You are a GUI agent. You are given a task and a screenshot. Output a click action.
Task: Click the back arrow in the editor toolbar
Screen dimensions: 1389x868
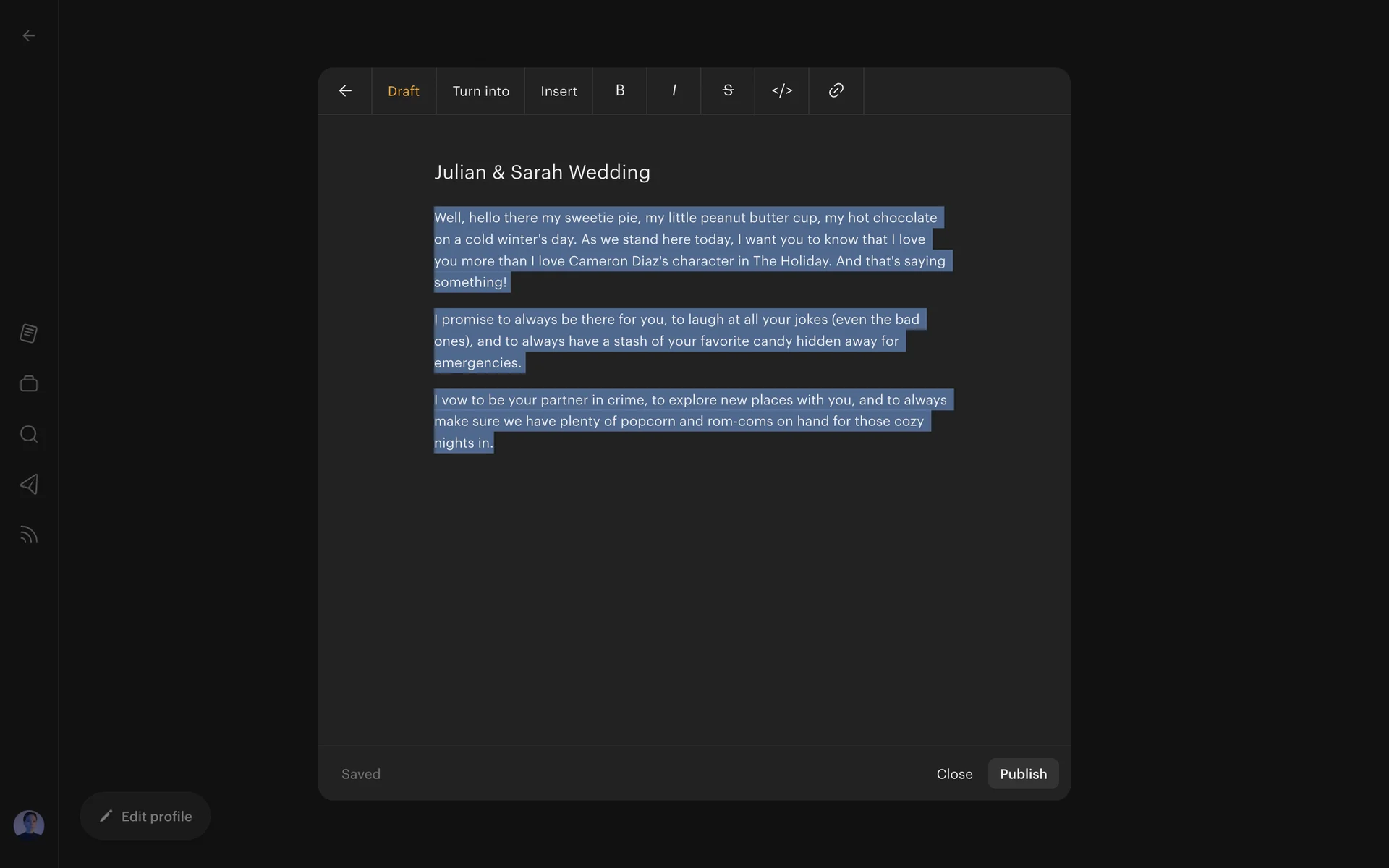pyautogui.click(x=345, y=90)
